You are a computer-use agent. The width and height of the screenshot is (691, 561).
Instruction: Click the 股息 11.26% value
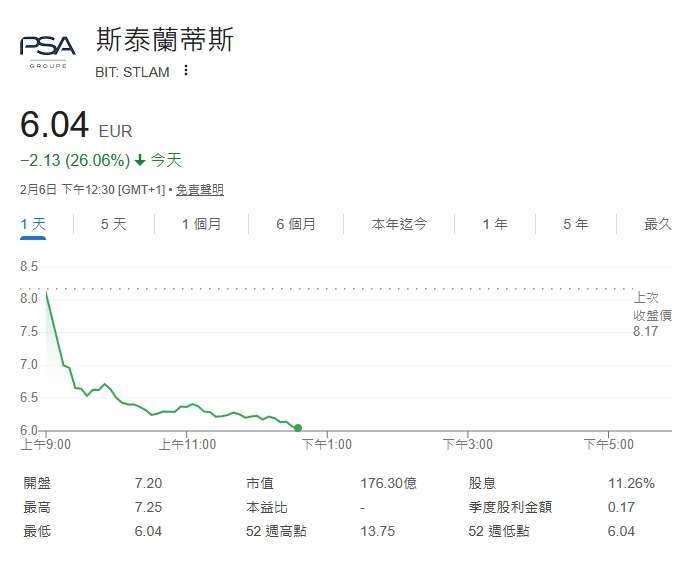[x=630, y=483]
